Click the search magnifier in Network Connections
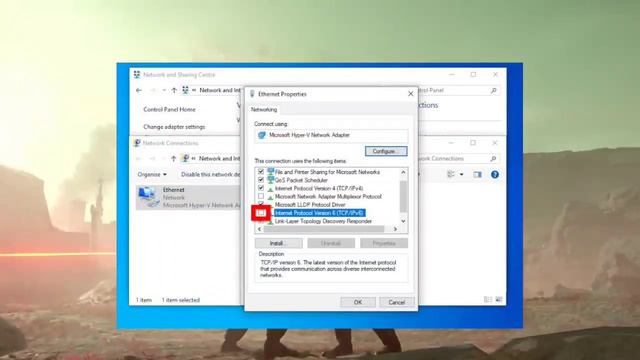640x360 pixels. coord(493,158)
